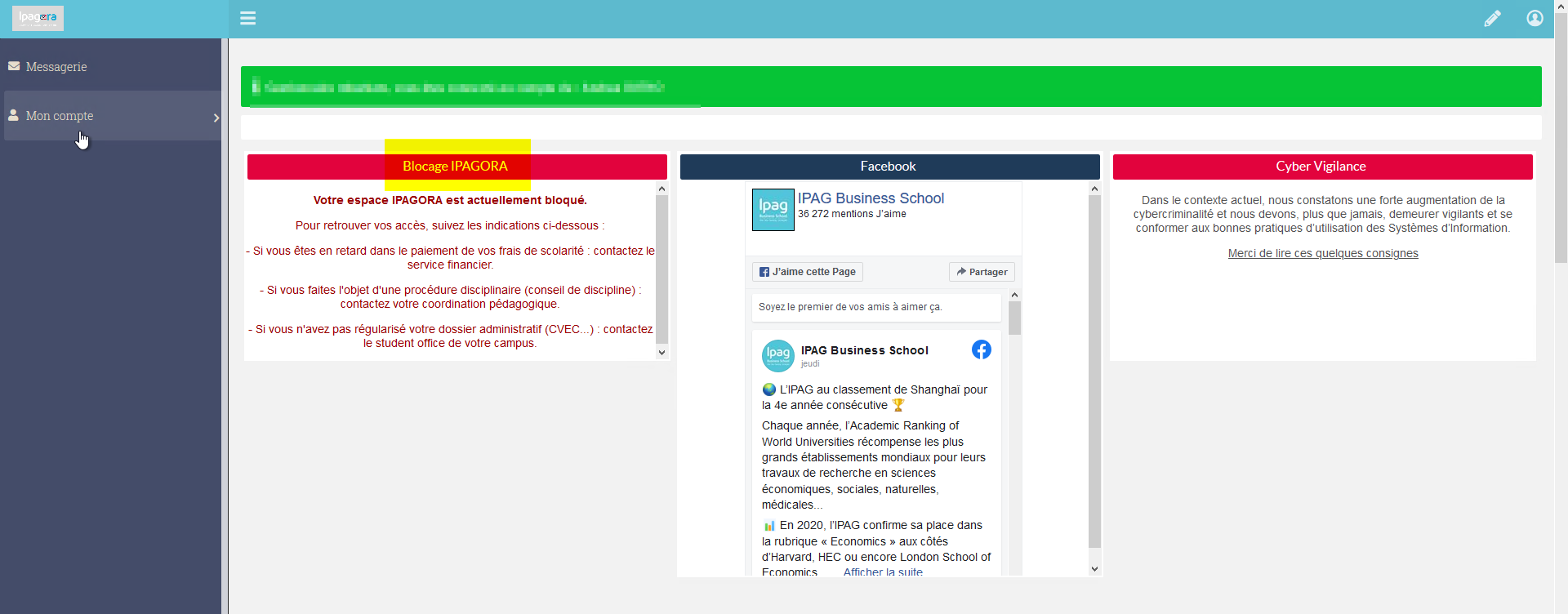The height and width of the screenshot is (614, 1568).
Task: Toggle the hamburger sidebar menu
Action: (x=247, y=18)
